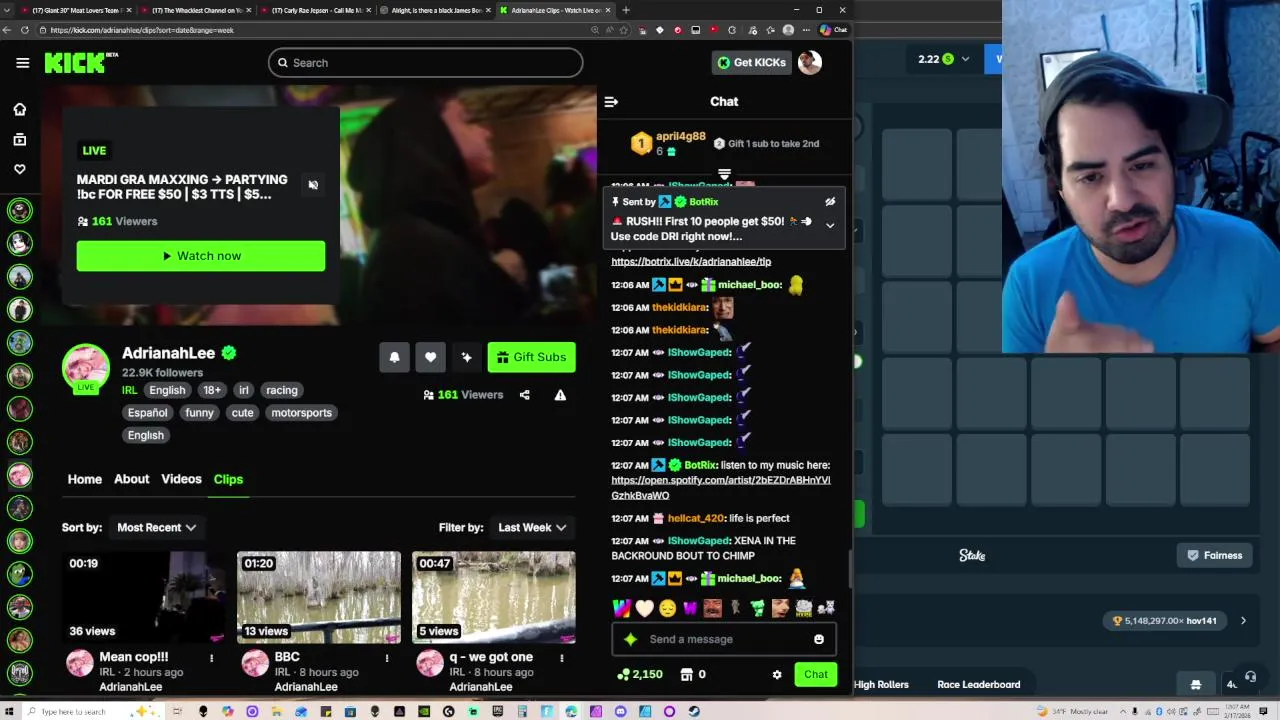
Task: Select High Rollers in Stake window
Action: tap(881, 685)
